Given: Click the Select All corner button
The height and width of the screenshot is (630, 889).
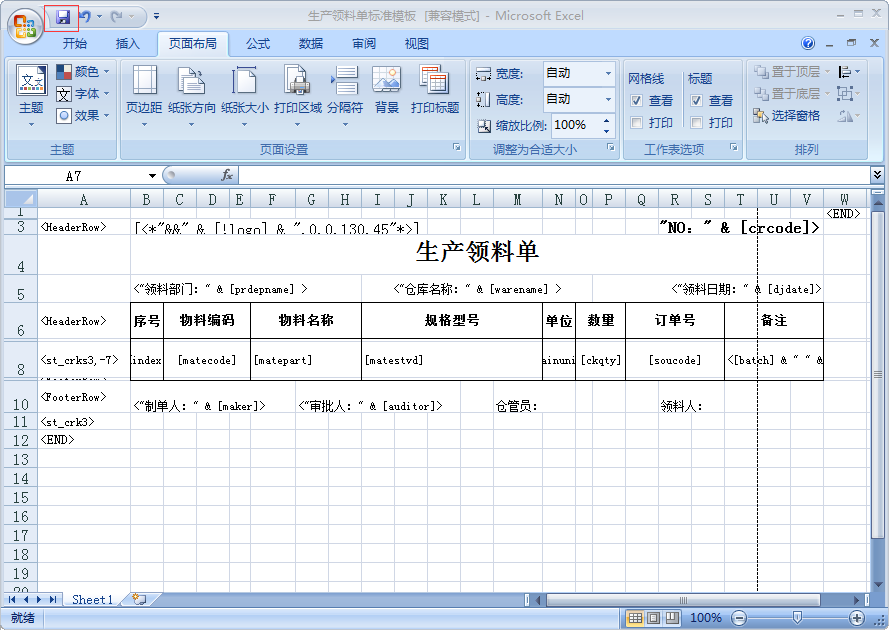Looking at the screenshot, I should coord(21,198).
